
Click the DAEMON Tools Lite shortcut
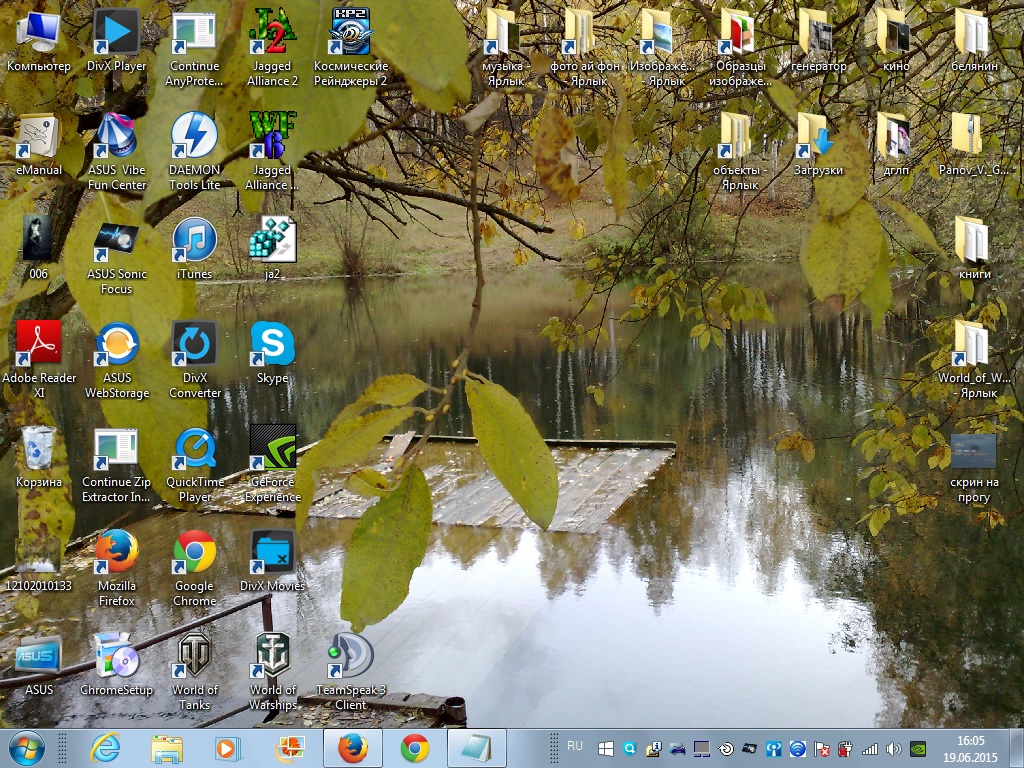194,137
